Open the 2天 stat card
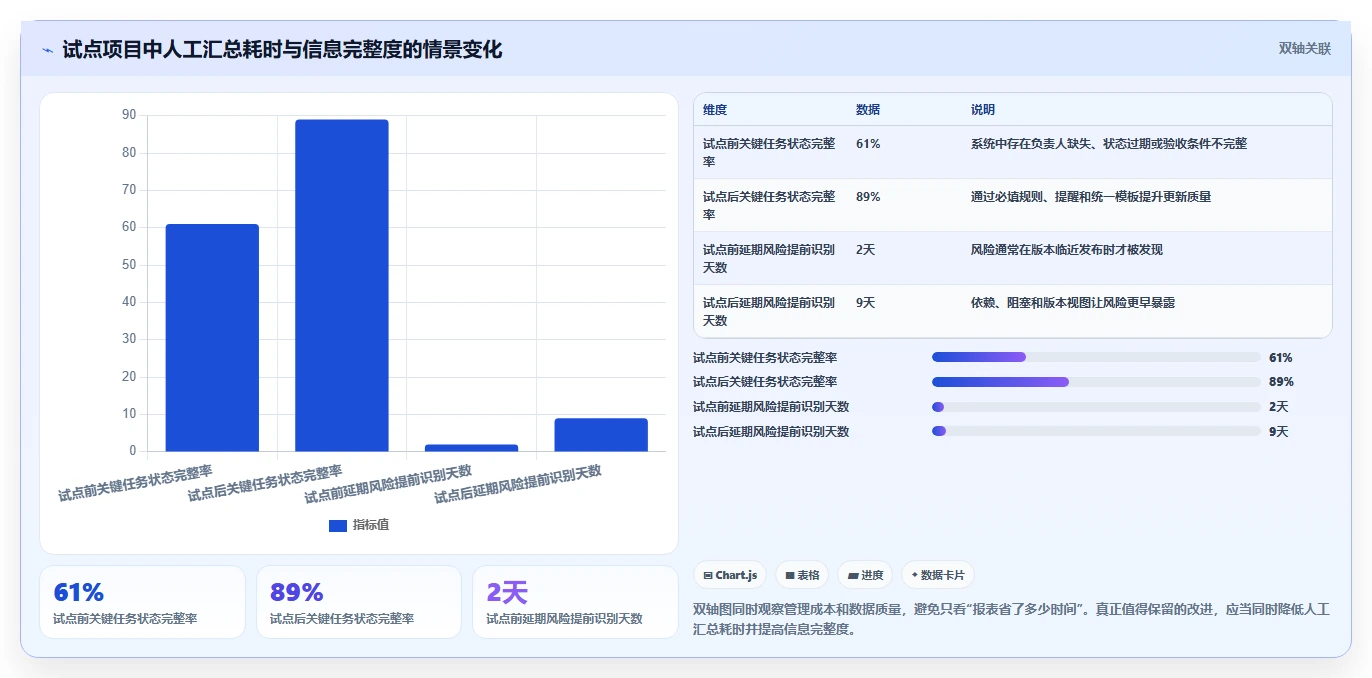1372x678 pixels. coord(575,602)
